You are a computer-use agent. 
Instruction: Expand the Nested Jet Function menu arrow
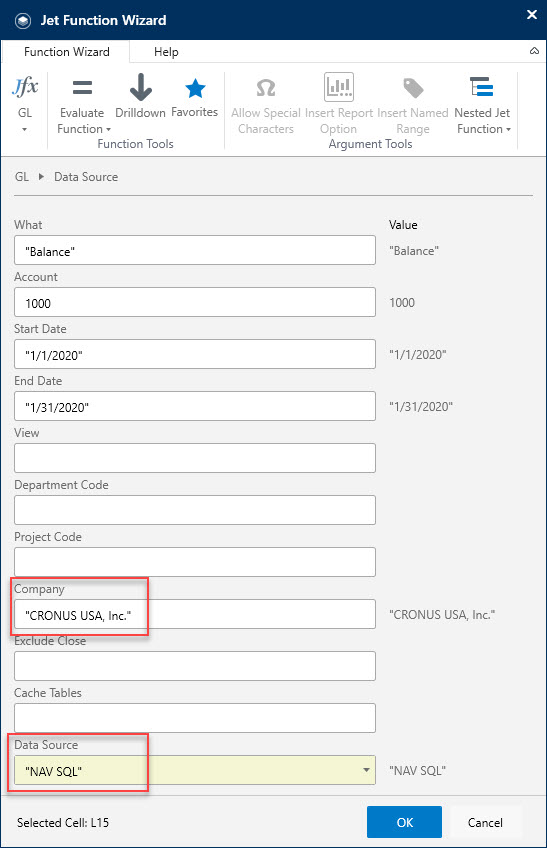[x=508, y=129]
